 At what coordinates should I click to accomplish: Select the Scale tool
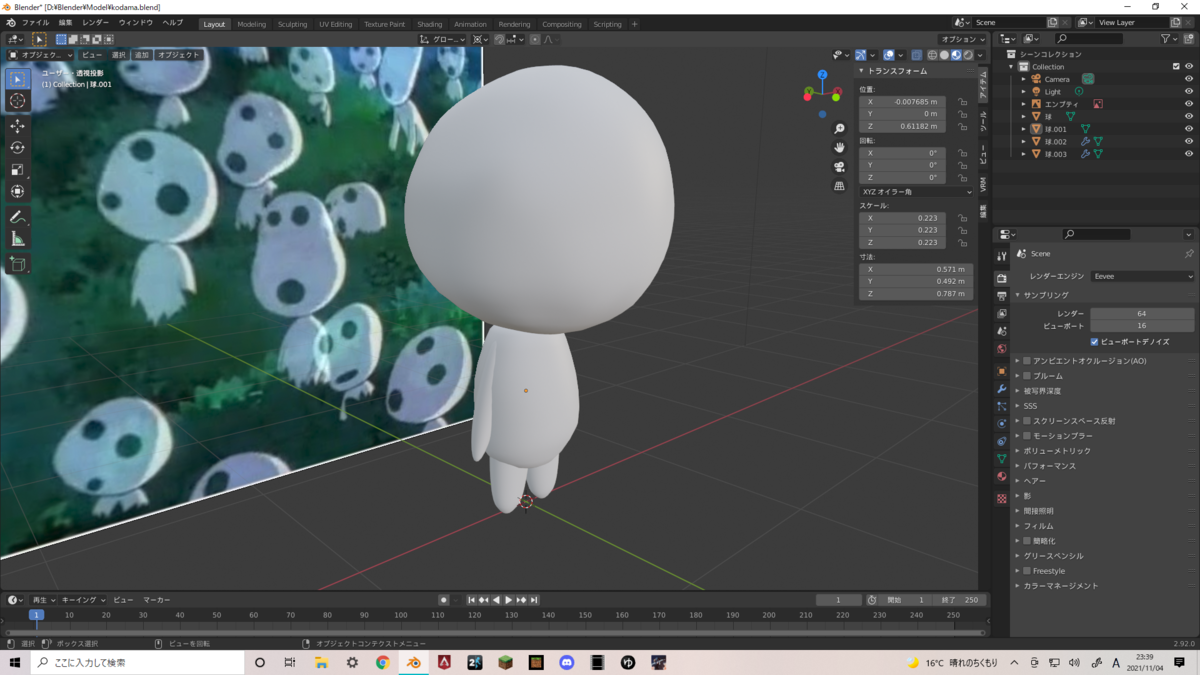point(17,170)
